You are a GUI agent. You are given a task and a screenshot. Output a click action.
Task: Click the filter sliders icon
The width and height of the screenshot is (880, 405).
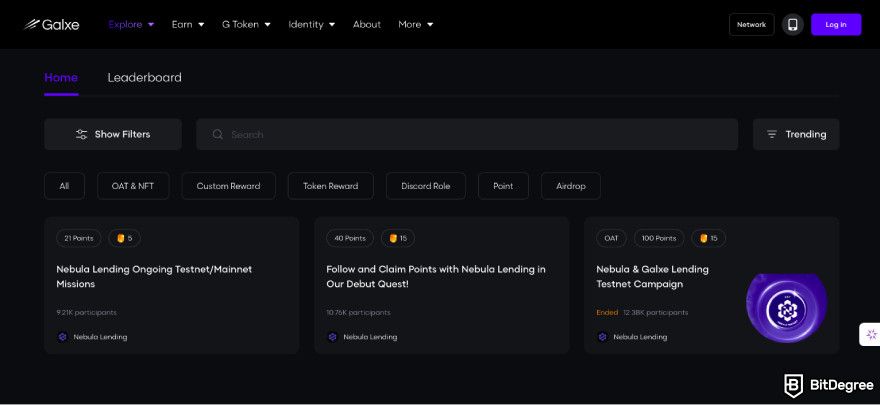[x=81, y=135]
